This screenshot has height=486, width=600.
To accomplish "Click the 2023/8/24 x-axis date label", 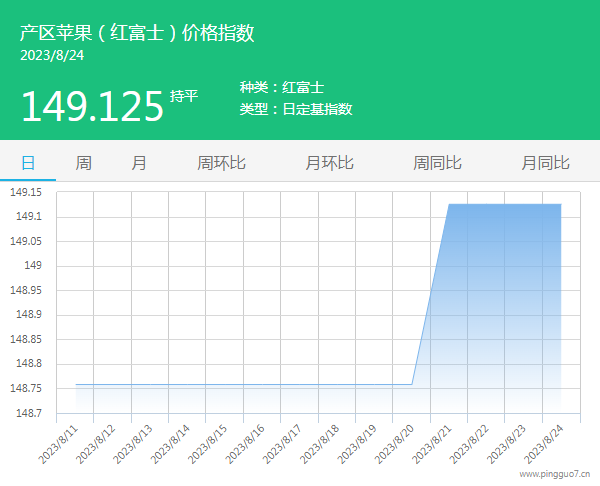I will tap(543, 442).
